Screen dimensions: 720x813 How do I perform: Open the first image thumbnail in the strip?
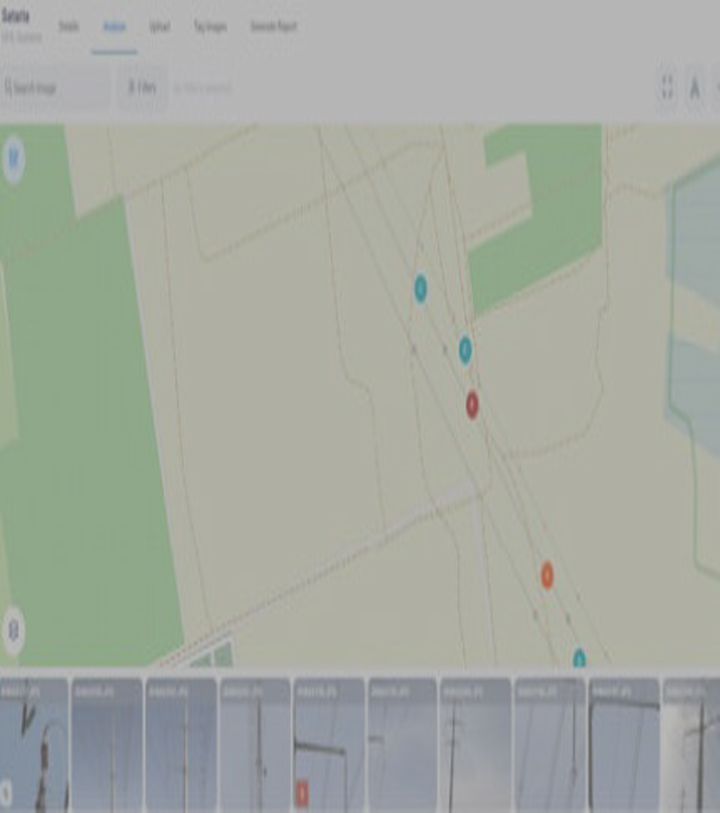pos(34,745)
